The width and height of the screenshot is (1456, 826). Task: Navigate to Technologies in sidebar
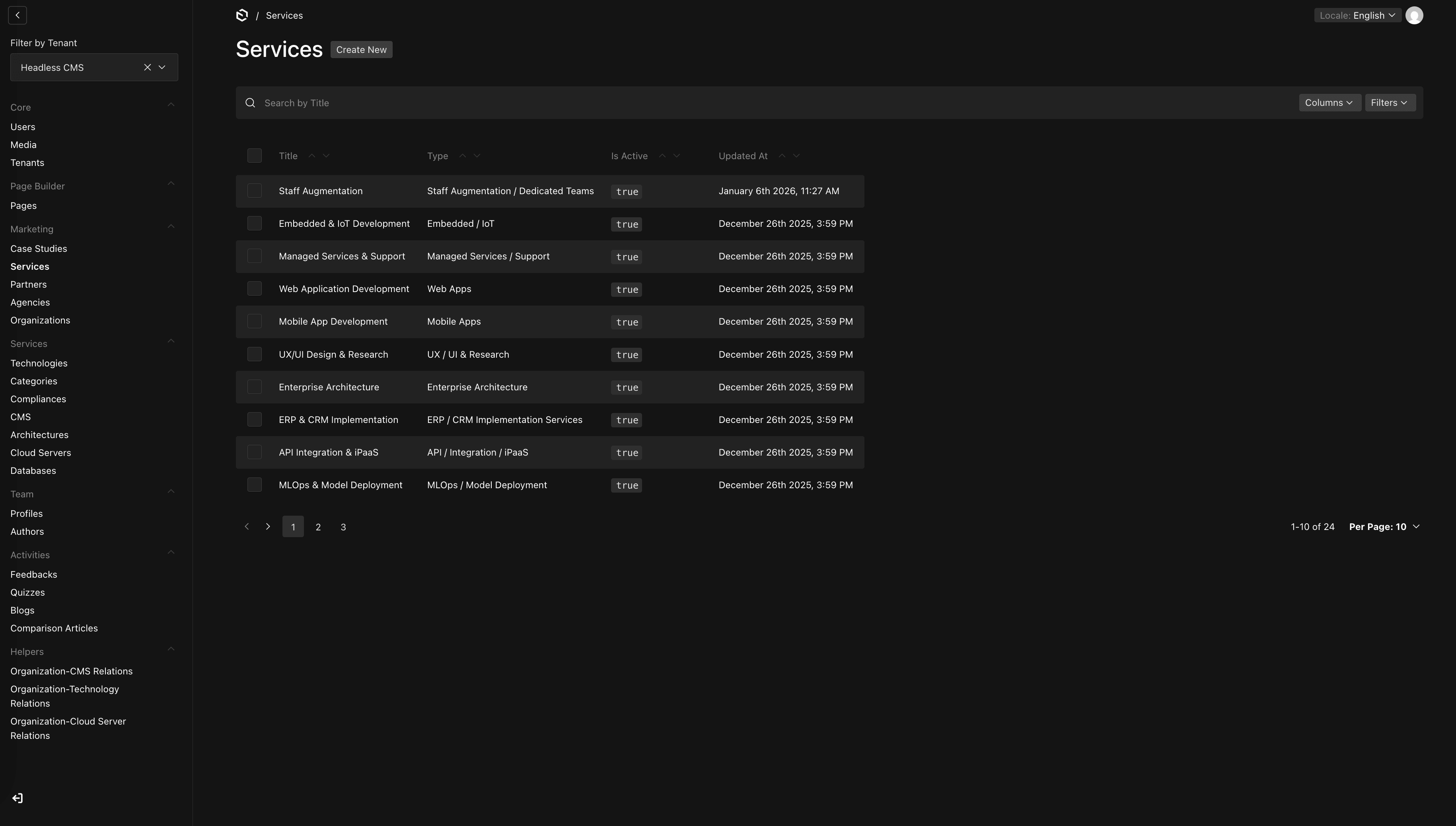coord(39,363)
